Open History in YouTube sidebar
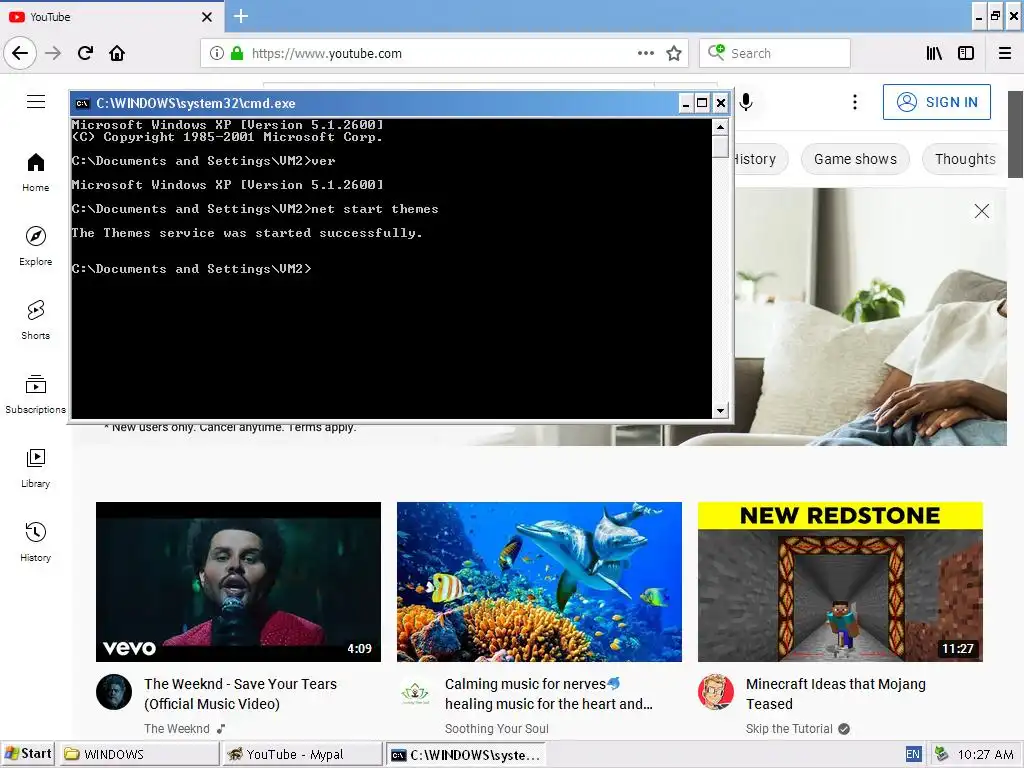Image resolution: width=1024 pixels, height=768 pixels. pyautogui.click(x=36, y=542)
